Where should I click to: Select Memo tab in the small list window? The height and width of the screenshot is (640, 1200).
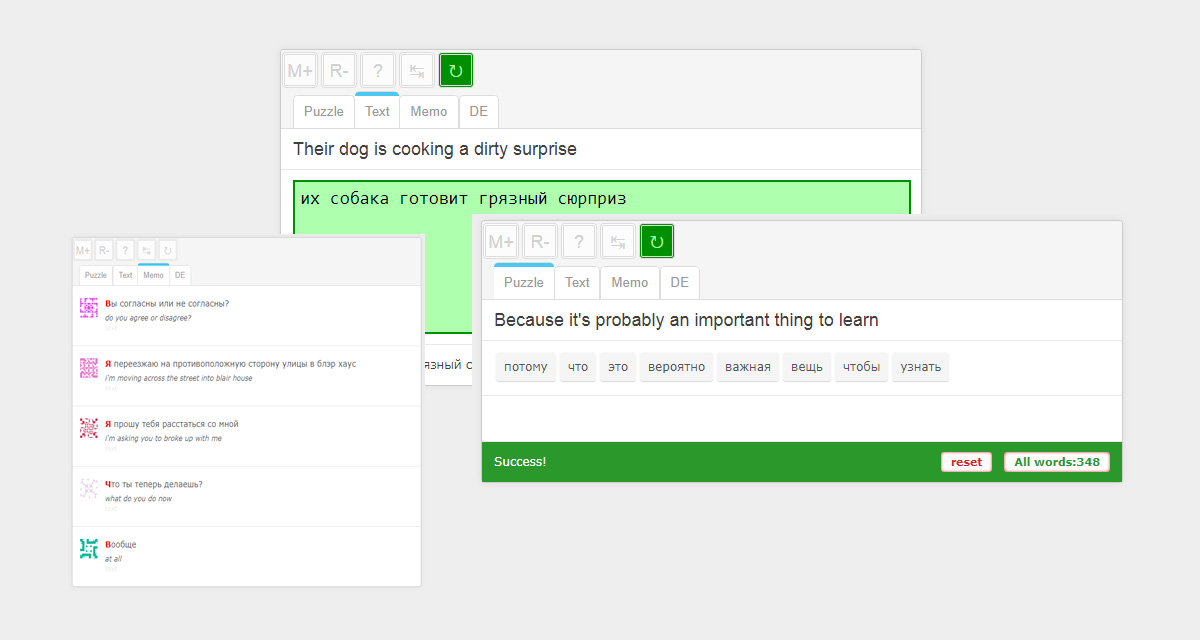[x=153, y=275]
